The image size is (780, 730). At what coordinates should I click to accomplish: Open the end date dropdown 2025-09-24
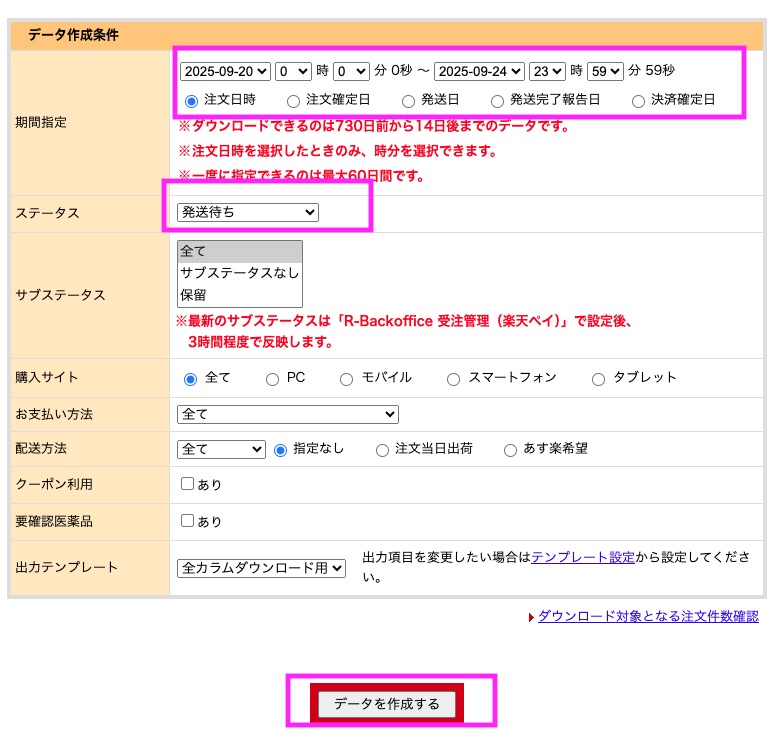point(479,71)
